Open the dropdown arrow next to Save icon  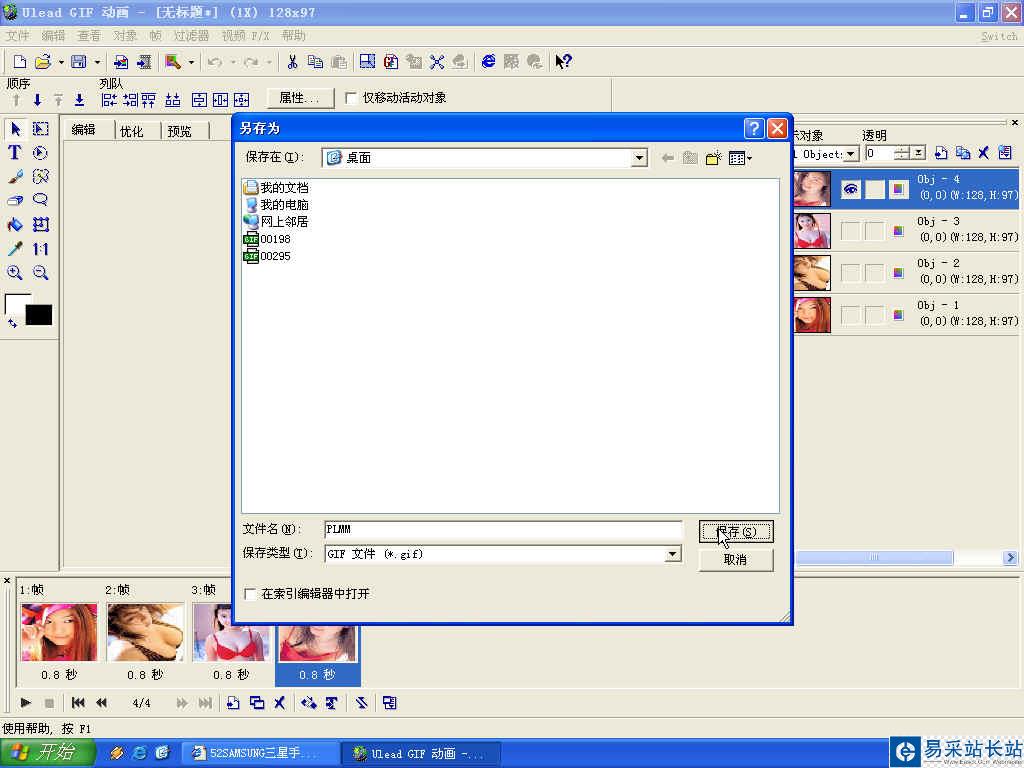97,63
